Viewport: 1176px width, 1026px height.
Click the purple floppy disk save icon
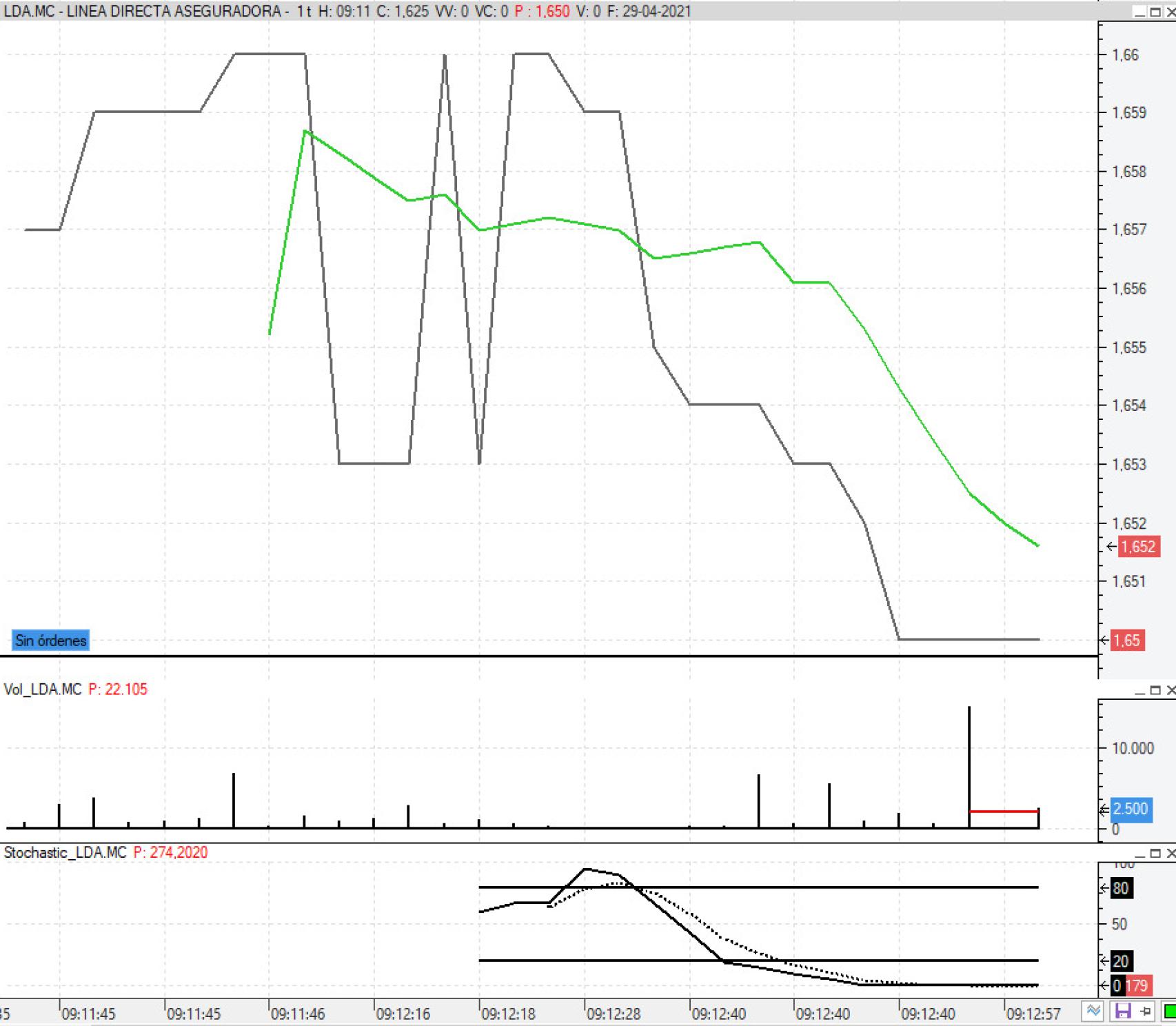[1123, 1012]
